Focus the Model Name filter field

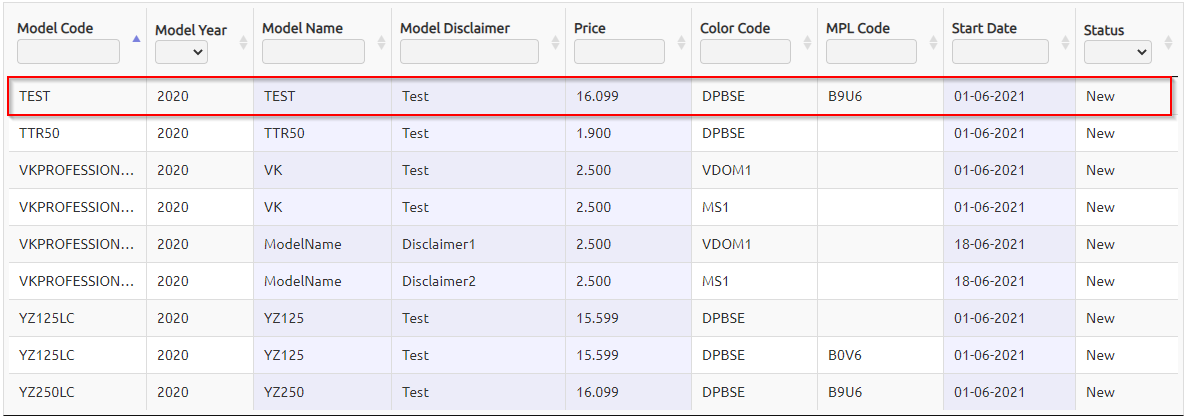(313, 52)
